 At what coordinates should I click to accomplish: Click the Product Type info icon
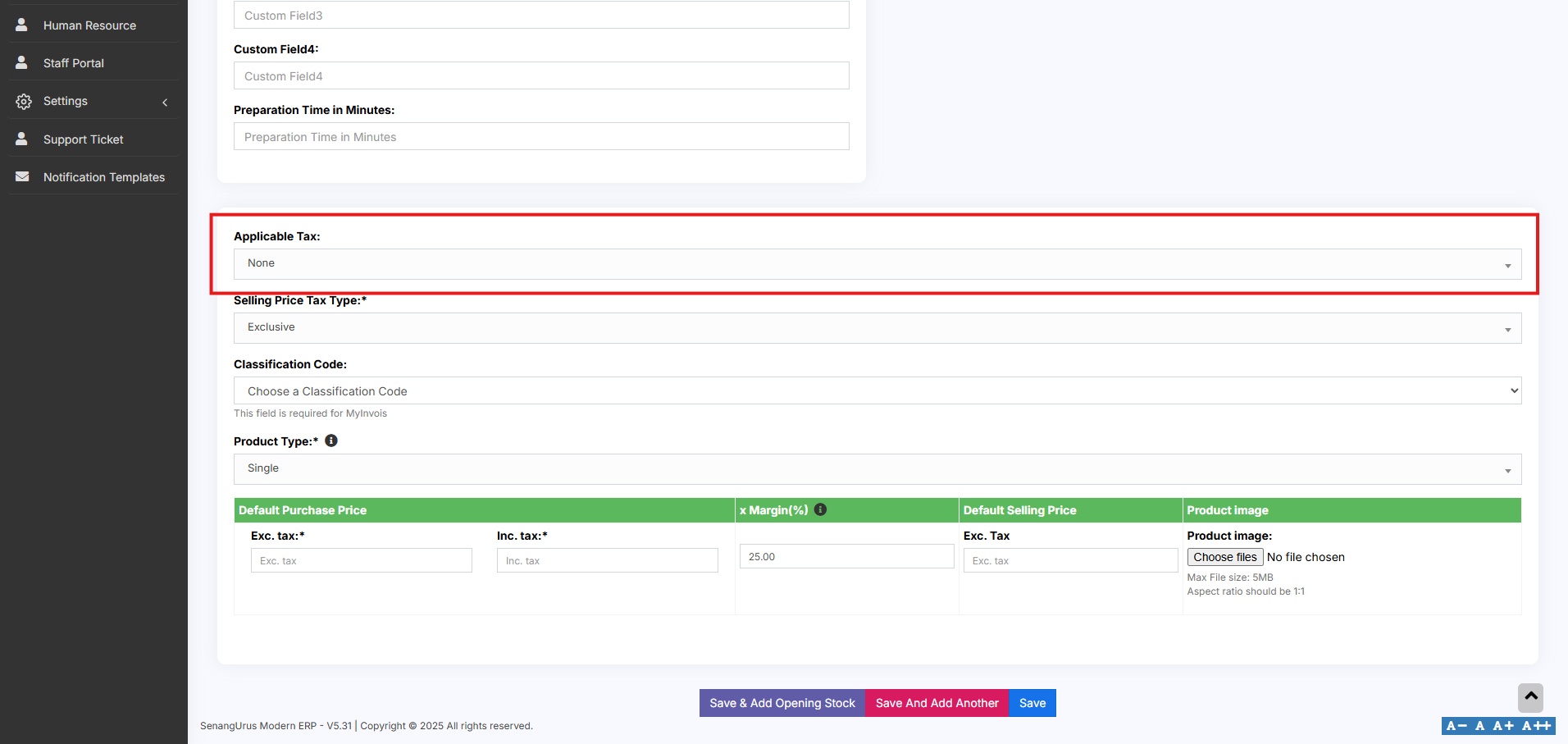331,440
